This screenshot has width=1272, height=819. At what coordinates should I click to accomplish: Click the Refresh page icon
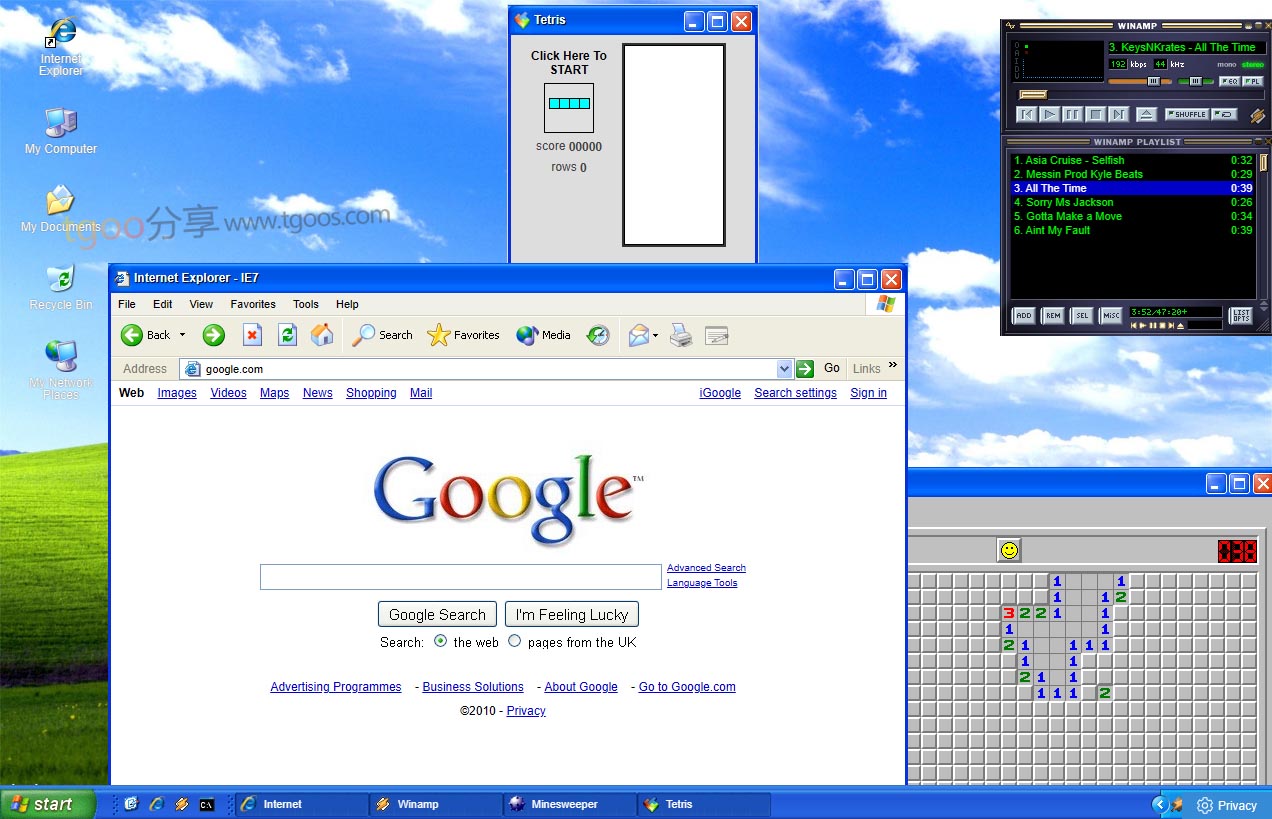[287, 335]
